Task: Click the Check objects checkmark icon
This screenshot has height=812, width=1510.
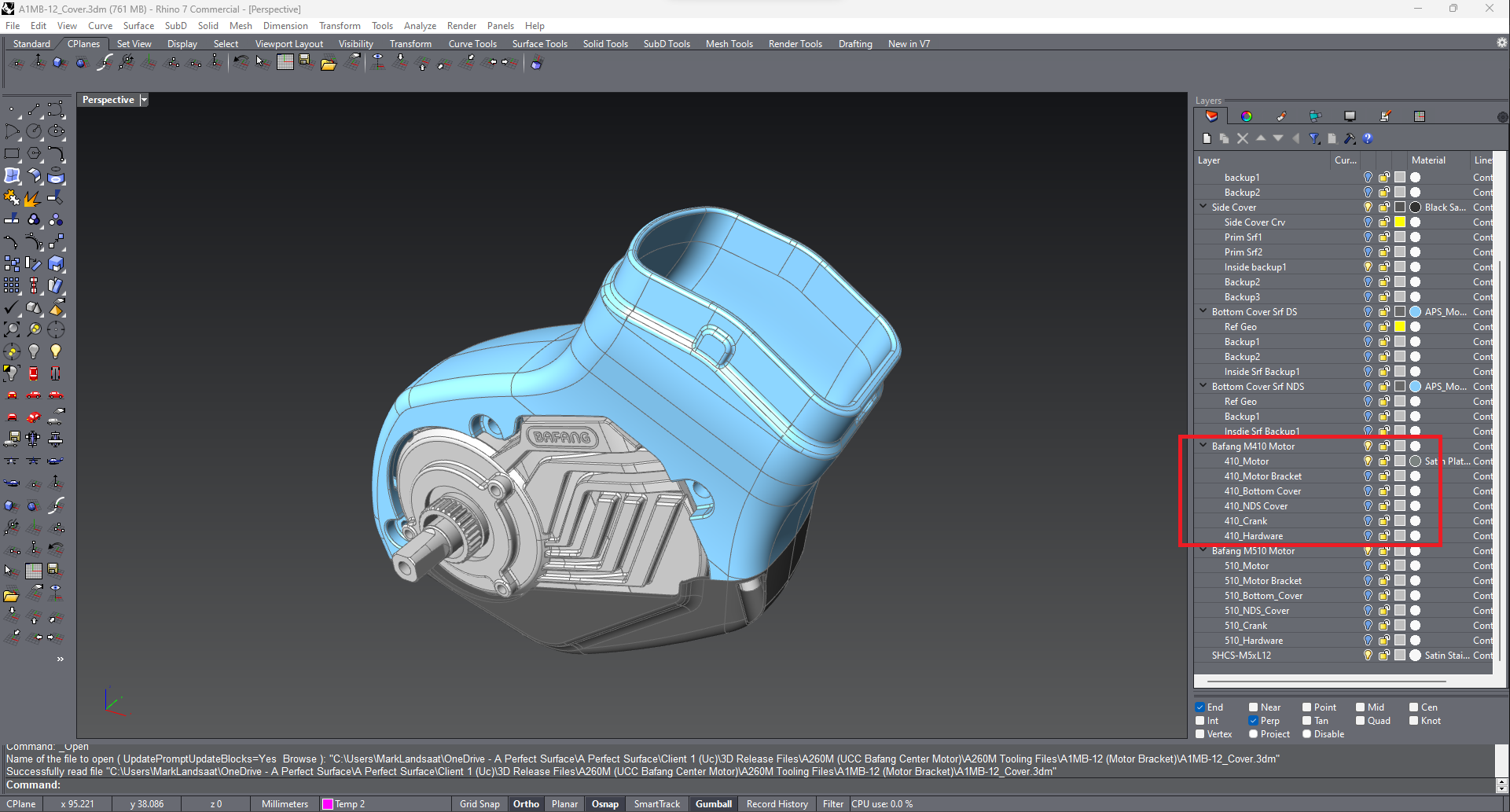Action: coord(12,307)
